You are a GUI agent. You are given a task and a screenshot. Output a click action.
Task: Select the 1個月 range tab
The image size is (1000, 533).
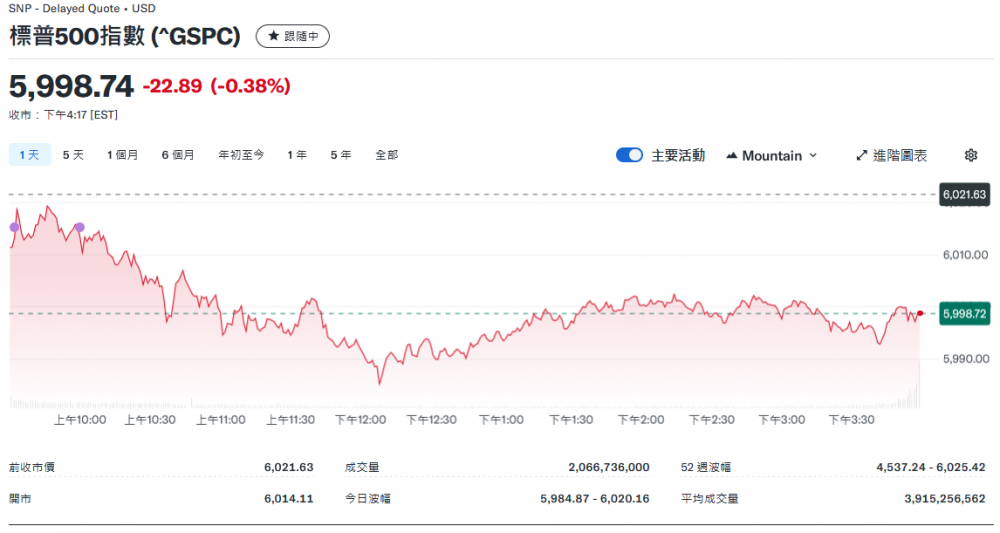(123, 155)
